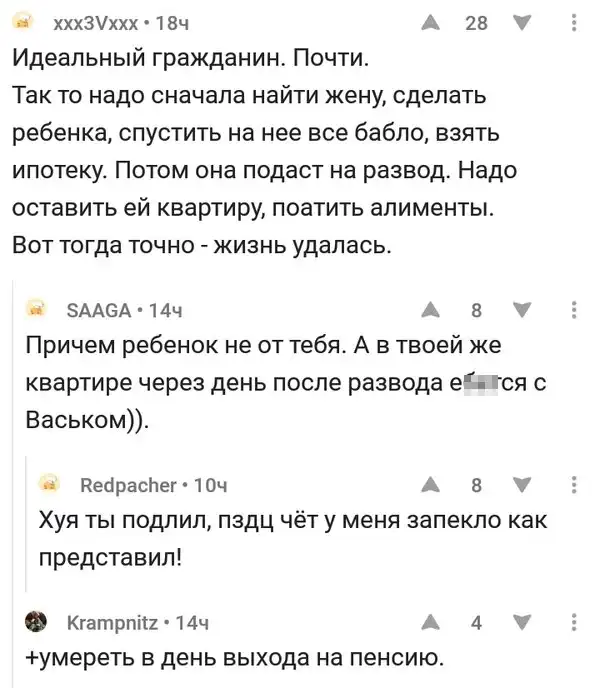Visit the Redpacher username link

coord(126,486)
